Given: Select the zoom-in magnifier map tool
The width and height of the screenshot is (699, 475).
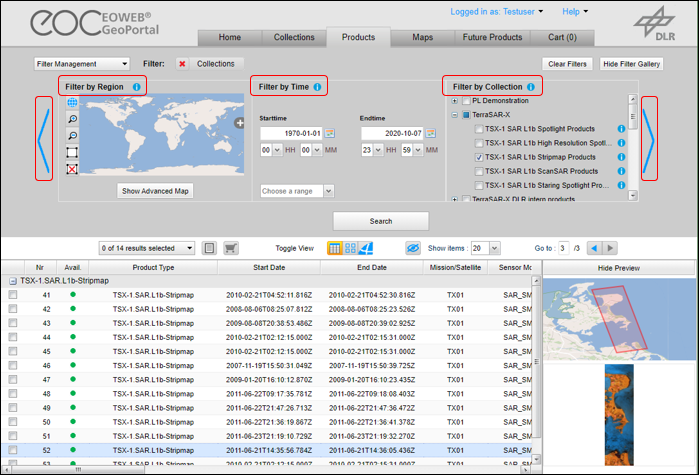Looking at the screenshot, I should [x=72, y=119].
